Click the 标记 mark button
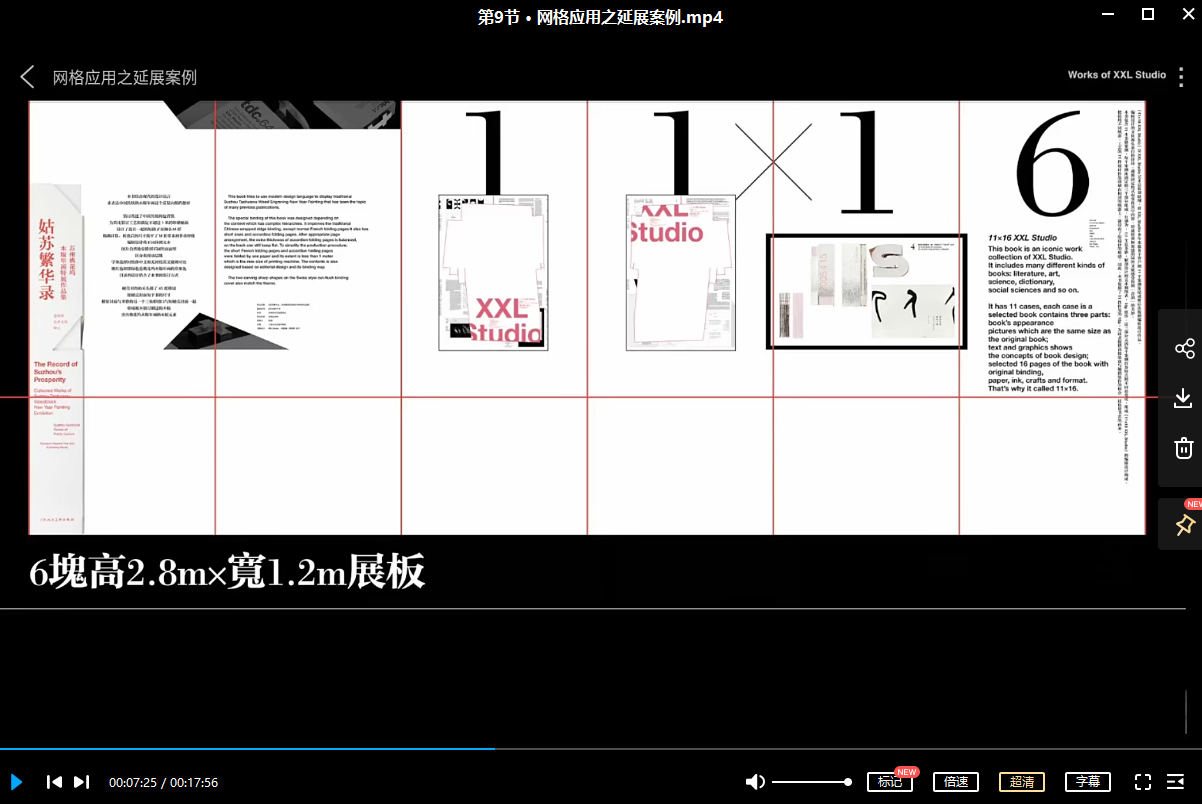 889,782
